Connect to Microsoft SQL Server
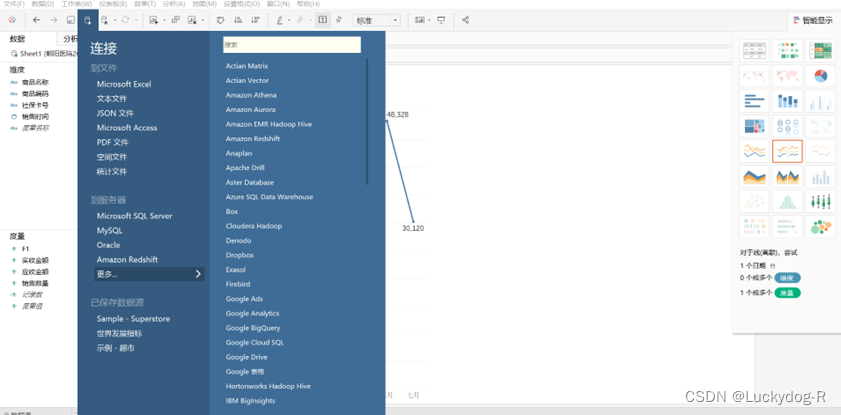 pos(135,216)
